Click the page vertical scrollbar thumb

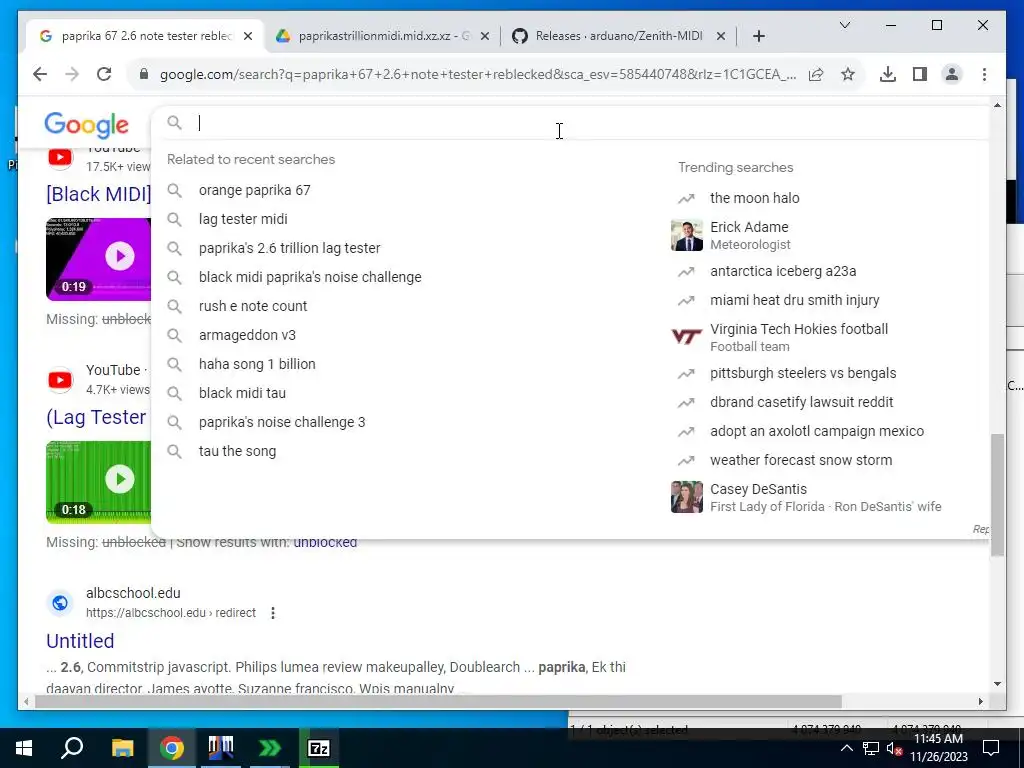pyautogui.click(x=997, y=495)
